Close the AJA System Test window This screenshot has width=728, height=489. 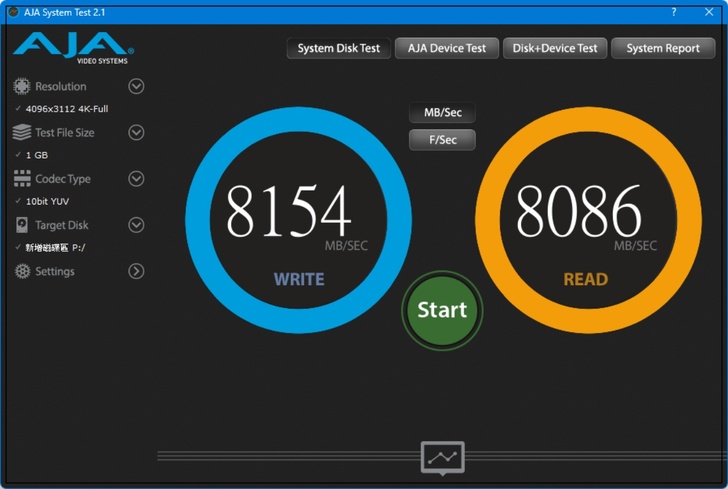pos(709,12)
